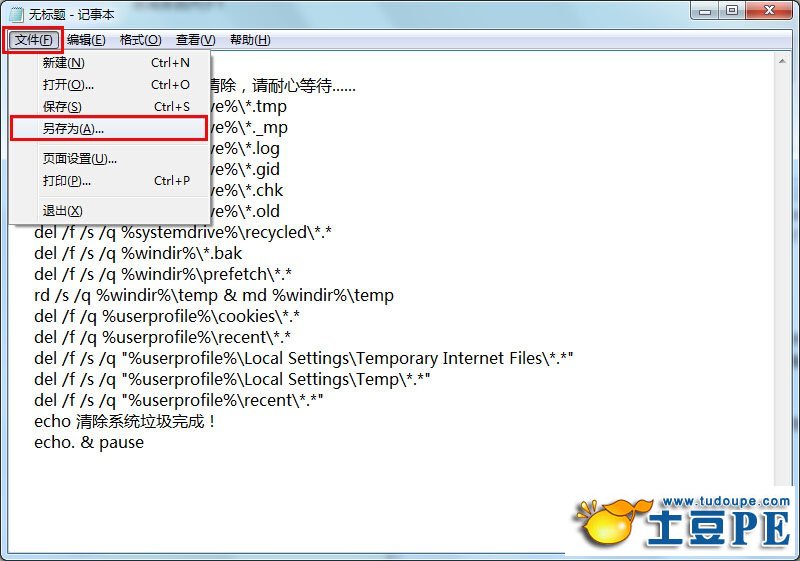Open the 帮助(H) menu

pyautogui.click(x=250, y=40)
